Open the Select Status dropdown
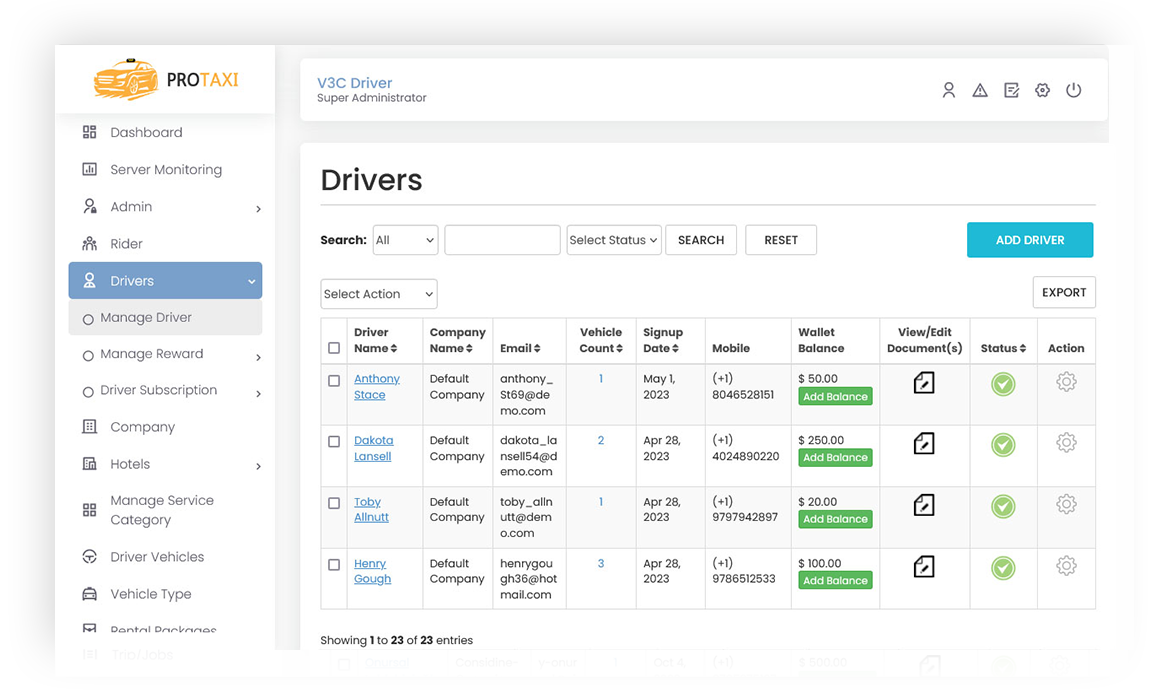The height and width of the screenshot is (698, 1151). click(x=614, y=240)
